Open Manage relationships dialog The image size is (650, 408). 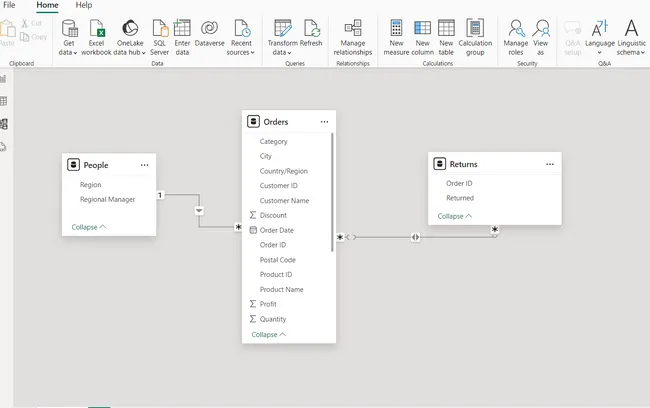[353, 37]
